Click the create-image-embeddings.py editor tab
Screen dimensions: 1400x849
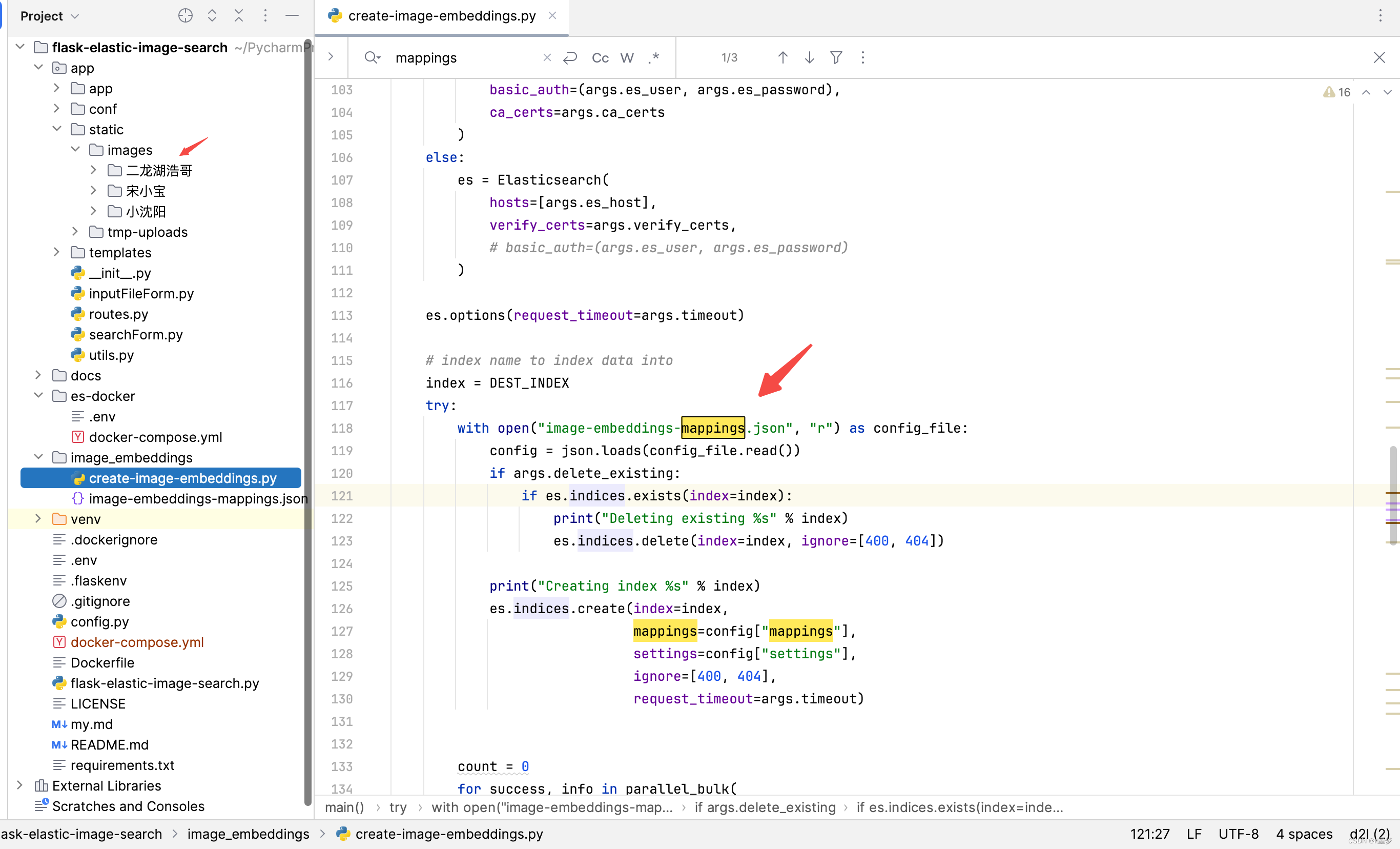tap(442, 16)
